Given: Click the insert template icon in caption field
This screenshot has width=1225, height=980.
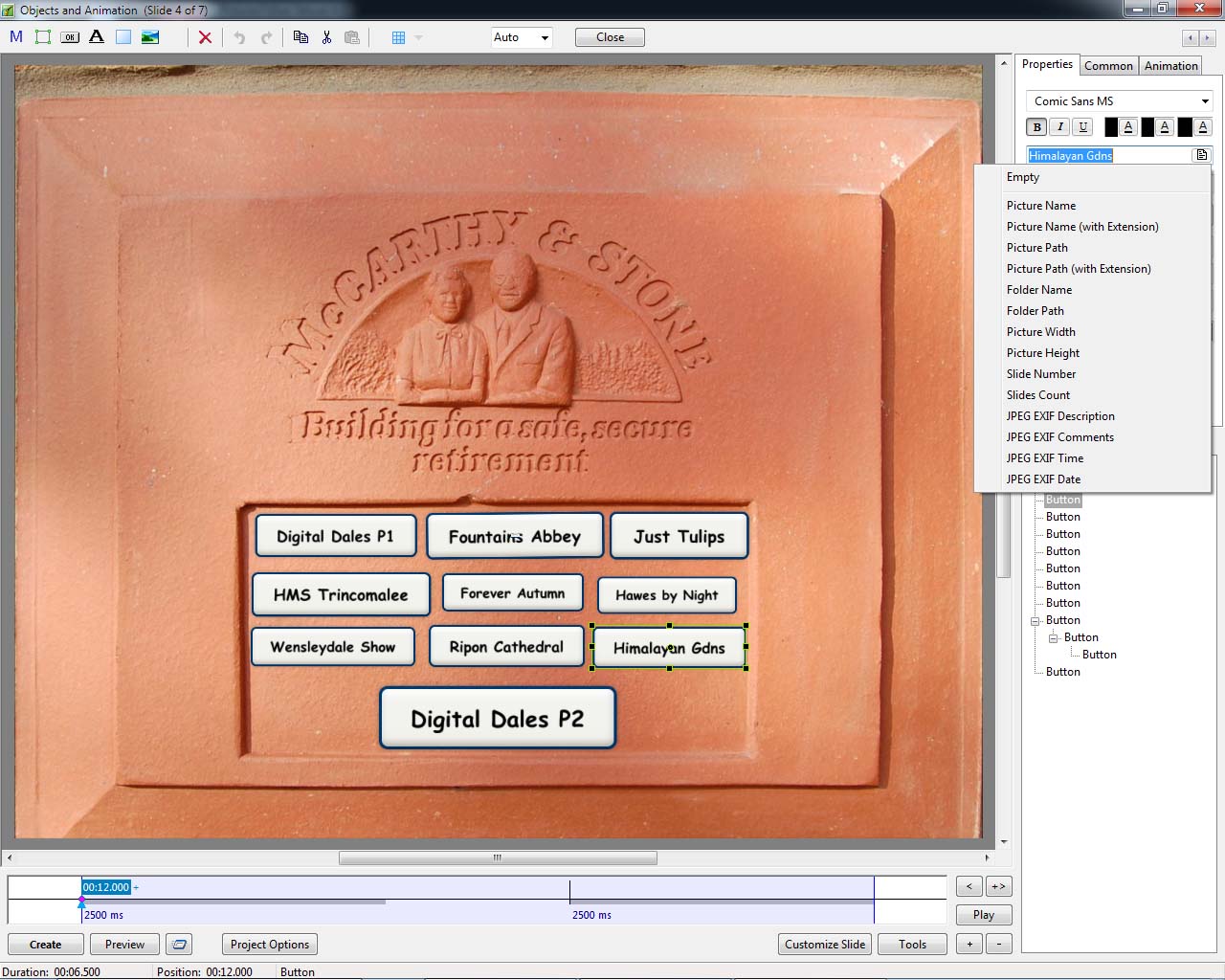Looking at the screenshot, I should tap(1202, 155).
